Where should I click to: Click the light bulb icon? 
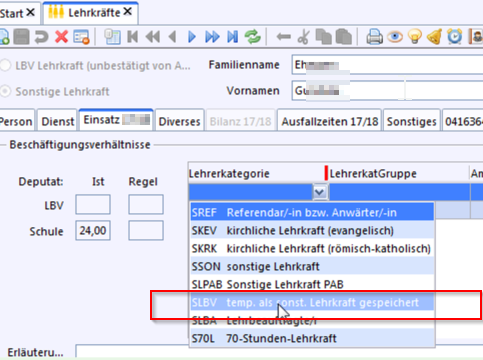coord(415,37)
